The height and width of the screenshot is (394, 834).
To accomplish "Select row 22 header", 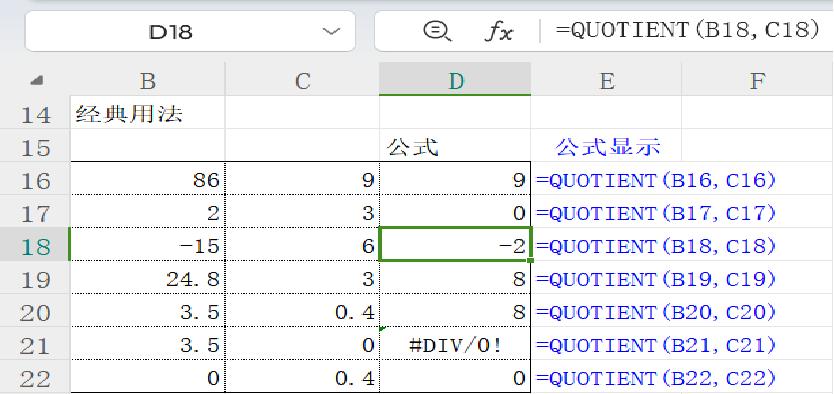I will pyautogui.click(x=35, y=376).
